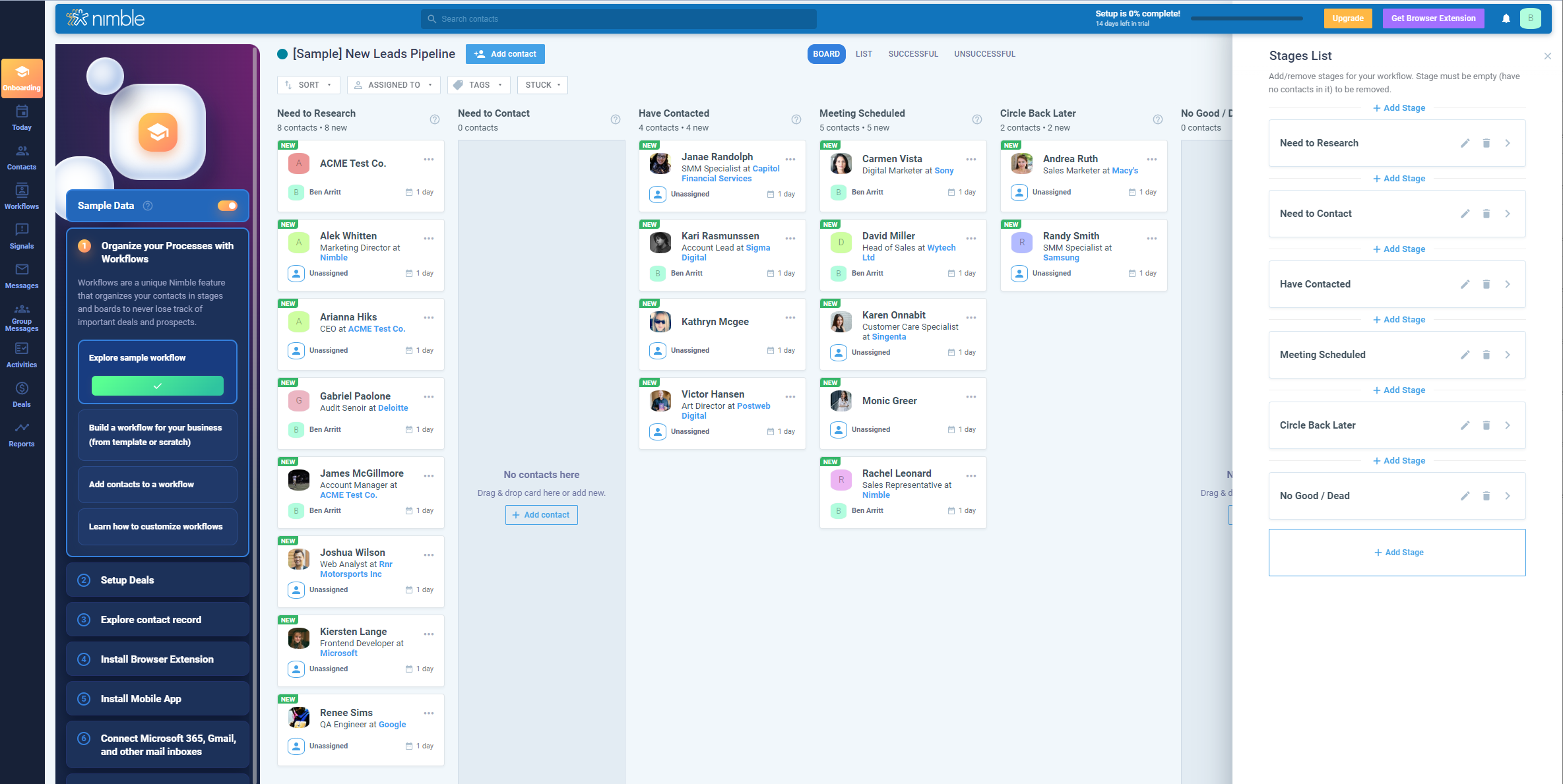The width and height of the screenshot is (1563, 784).
Task: Expand the Need to Research stage chevron
Action: pos(1508,143)
